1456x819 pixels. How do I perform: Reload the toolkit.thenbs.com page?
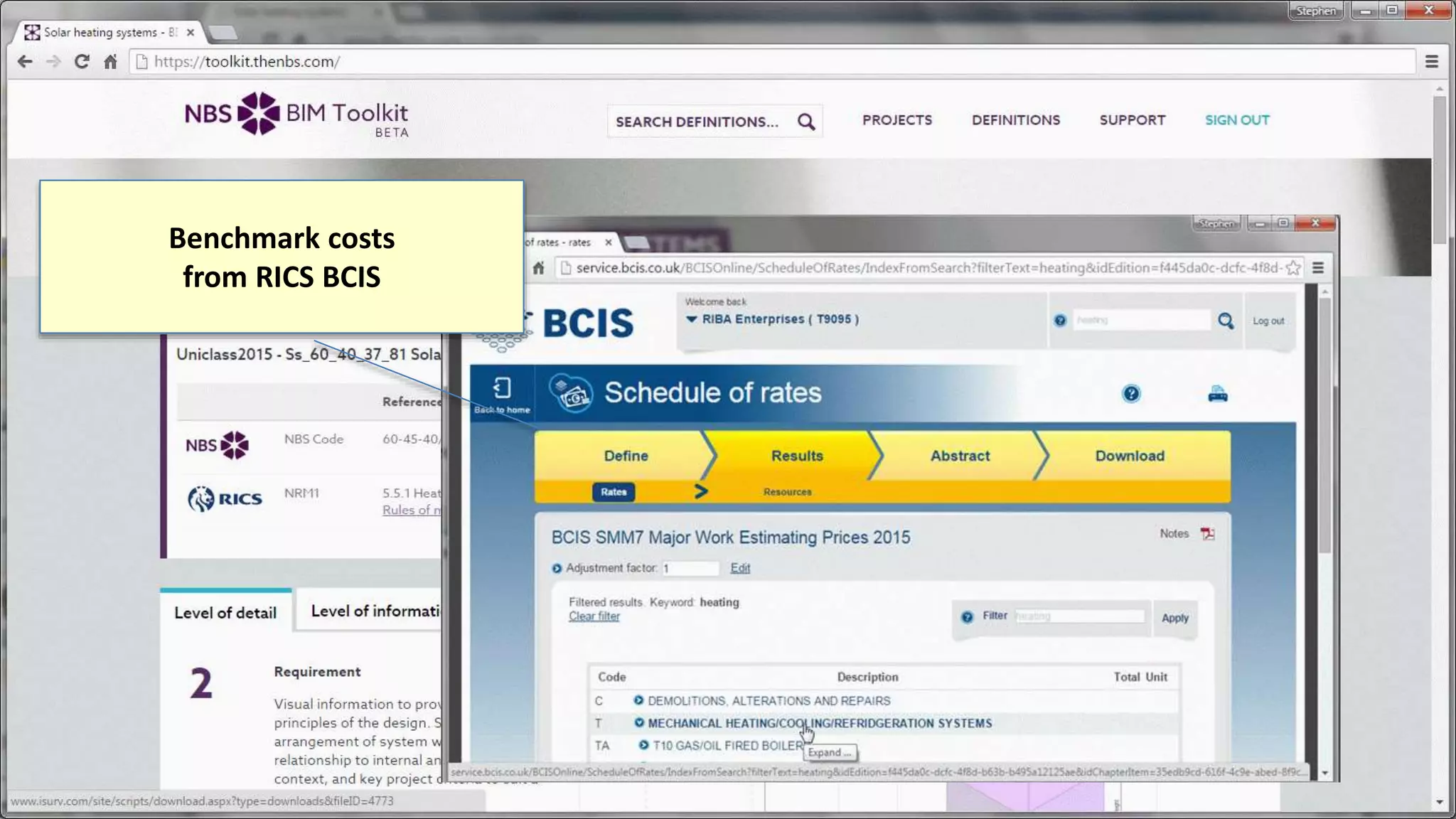(x=82, y=62)
